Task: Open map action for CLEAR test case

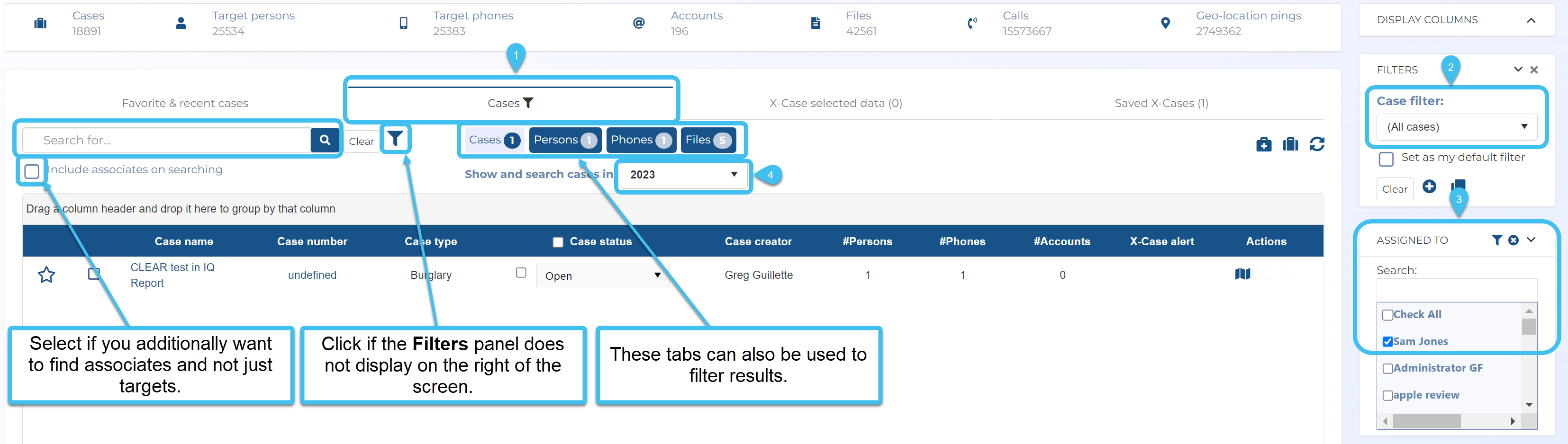Action: tap(1242, 275)
